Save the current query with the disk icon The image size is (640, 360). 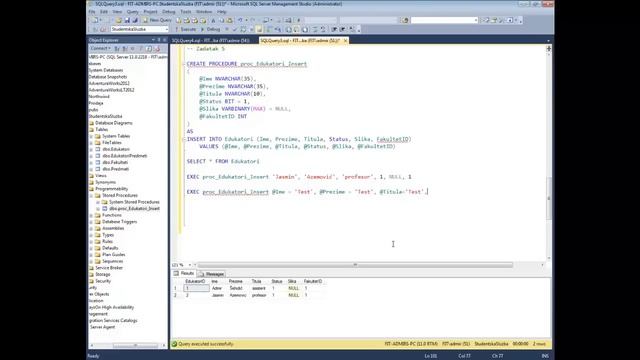point(127,20)
